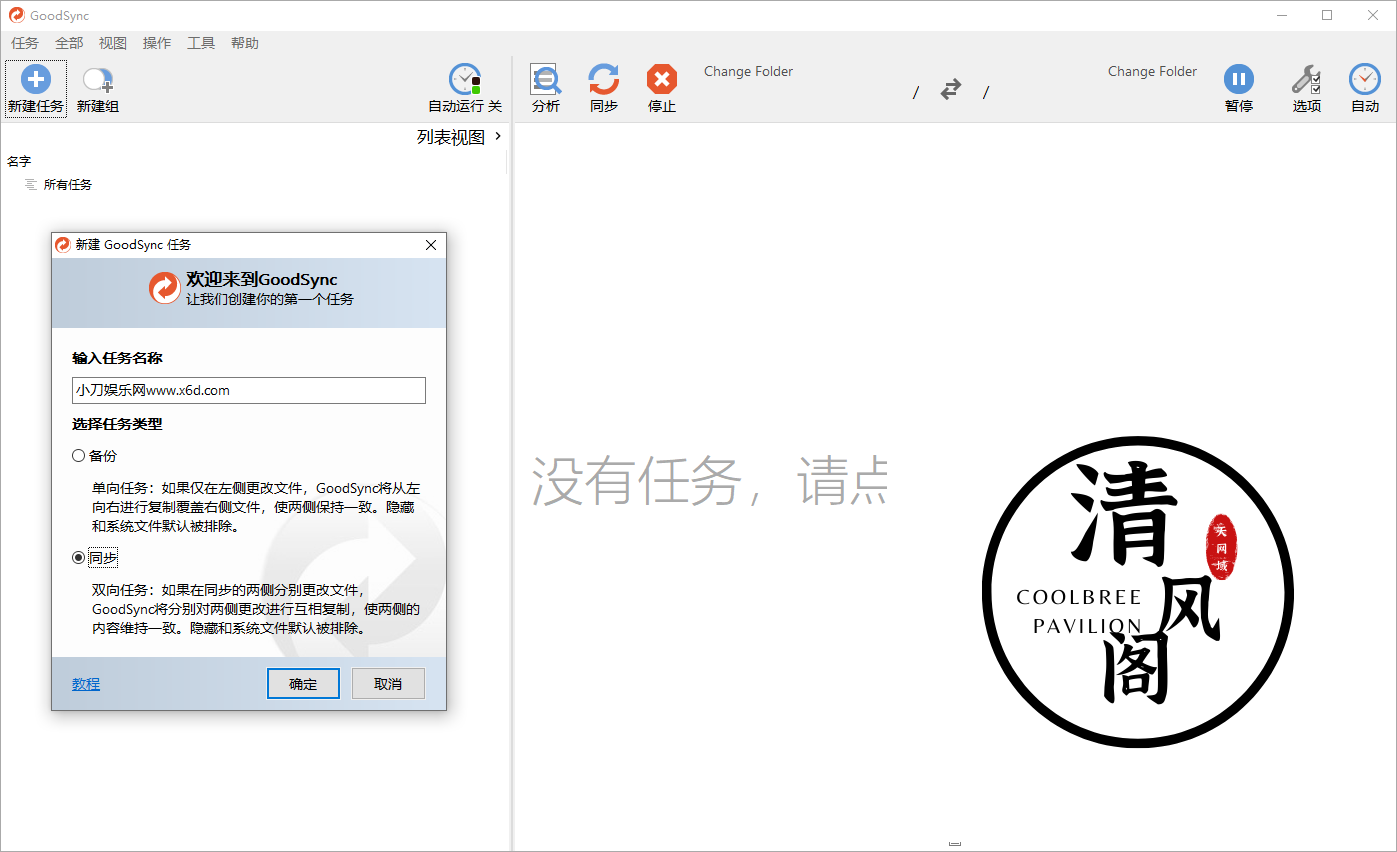Open 选项 wrench icon

tap(1306, 79)
